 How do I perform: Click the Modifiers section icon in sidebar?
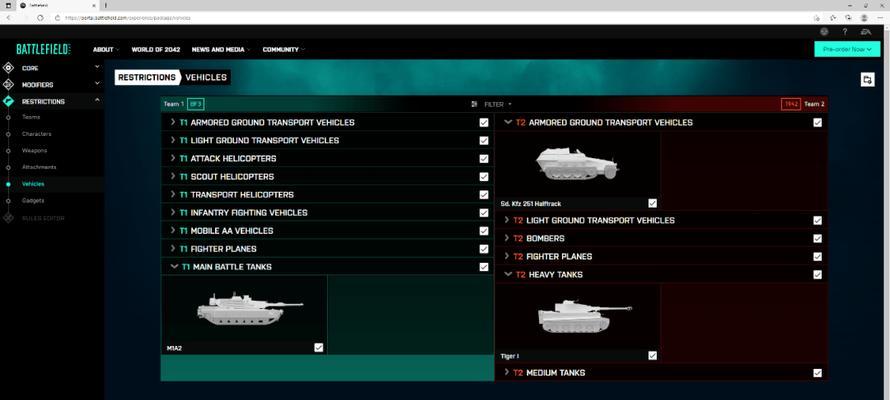pyautogui.click(x=8, y=85)
